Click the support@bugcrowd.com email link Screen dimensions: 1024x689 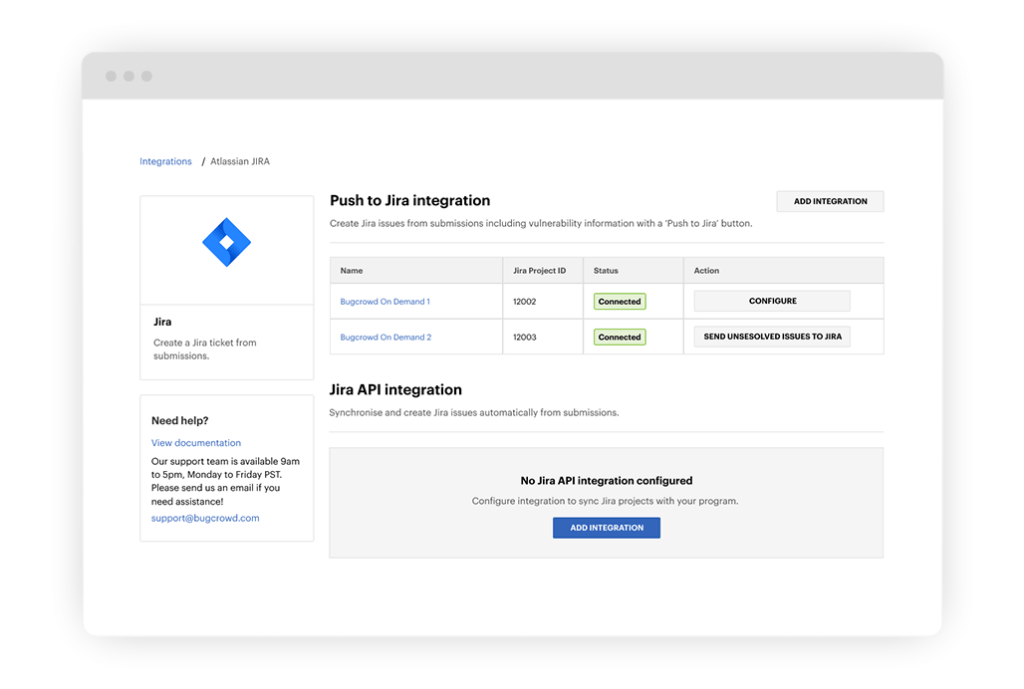click(205, 518)
